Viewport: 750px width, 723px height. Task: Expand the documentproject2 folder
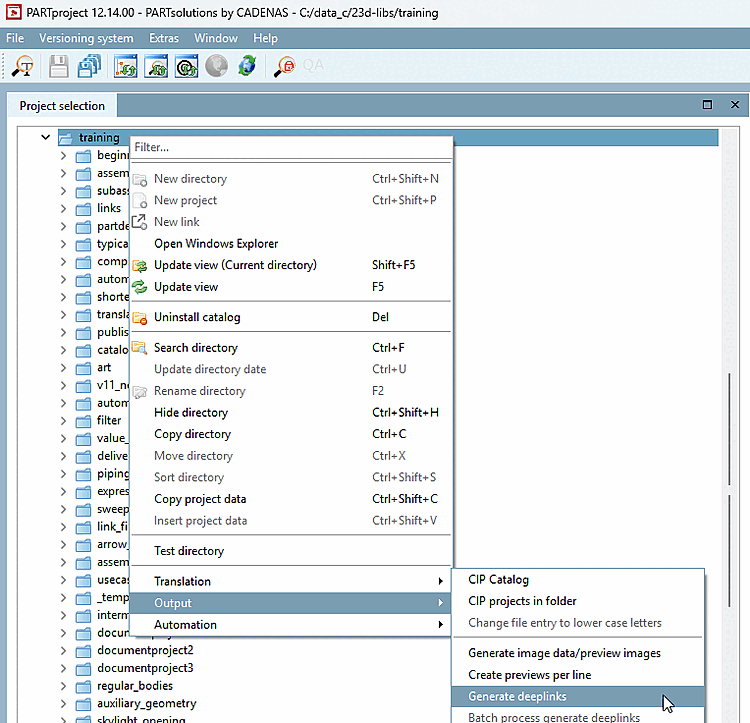63,650
